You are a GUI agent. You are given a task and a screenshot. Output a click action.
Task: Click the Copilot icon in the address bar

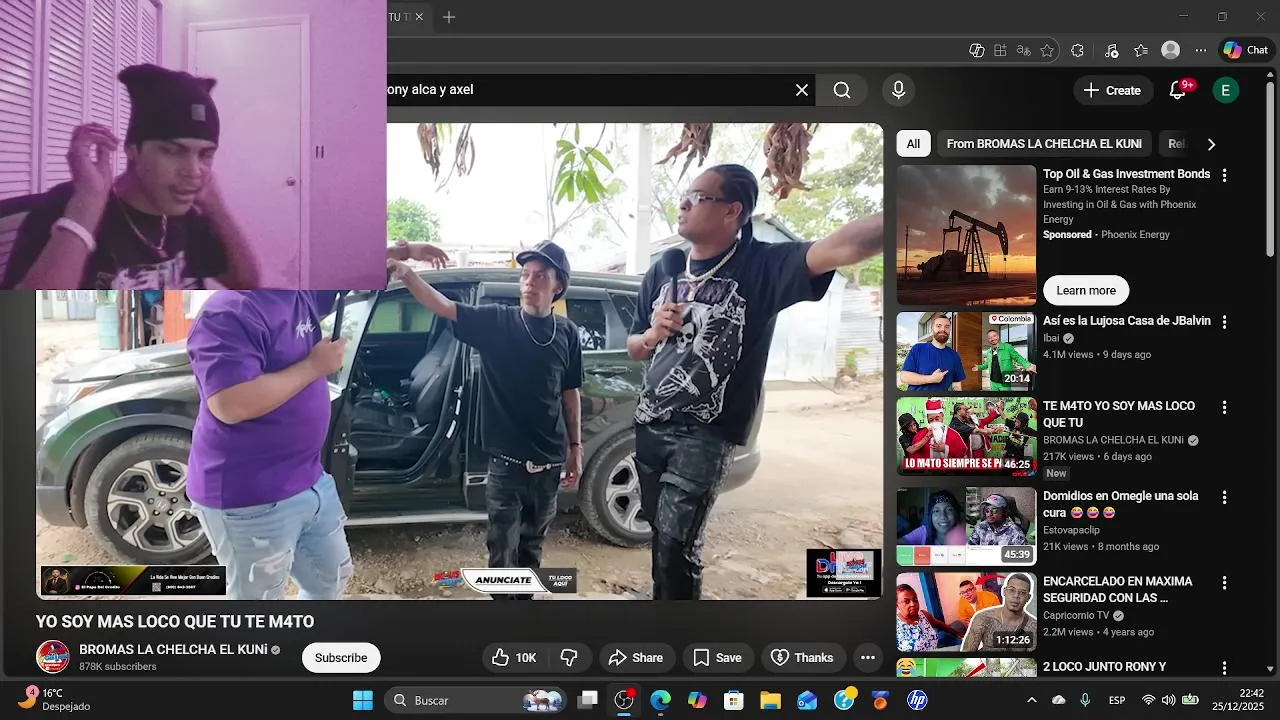(977, 50)
